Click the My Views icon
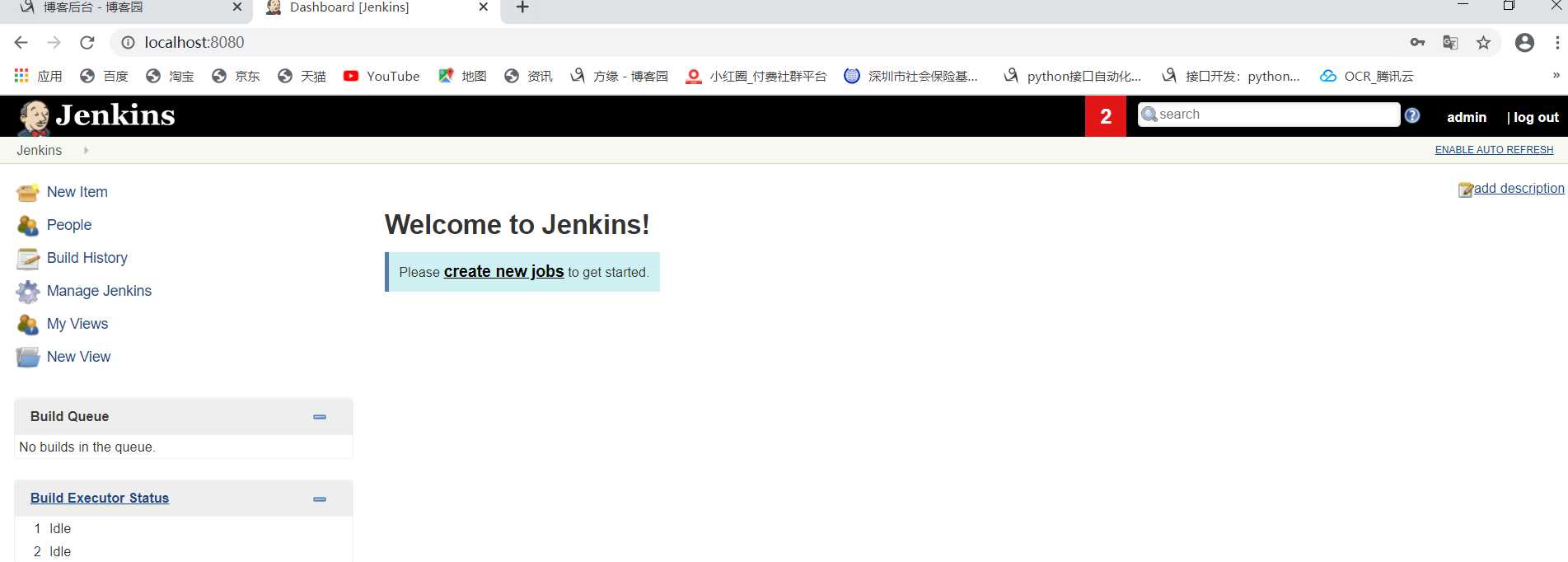Screen dimensions: 1568x562 (x=28, y=325)
